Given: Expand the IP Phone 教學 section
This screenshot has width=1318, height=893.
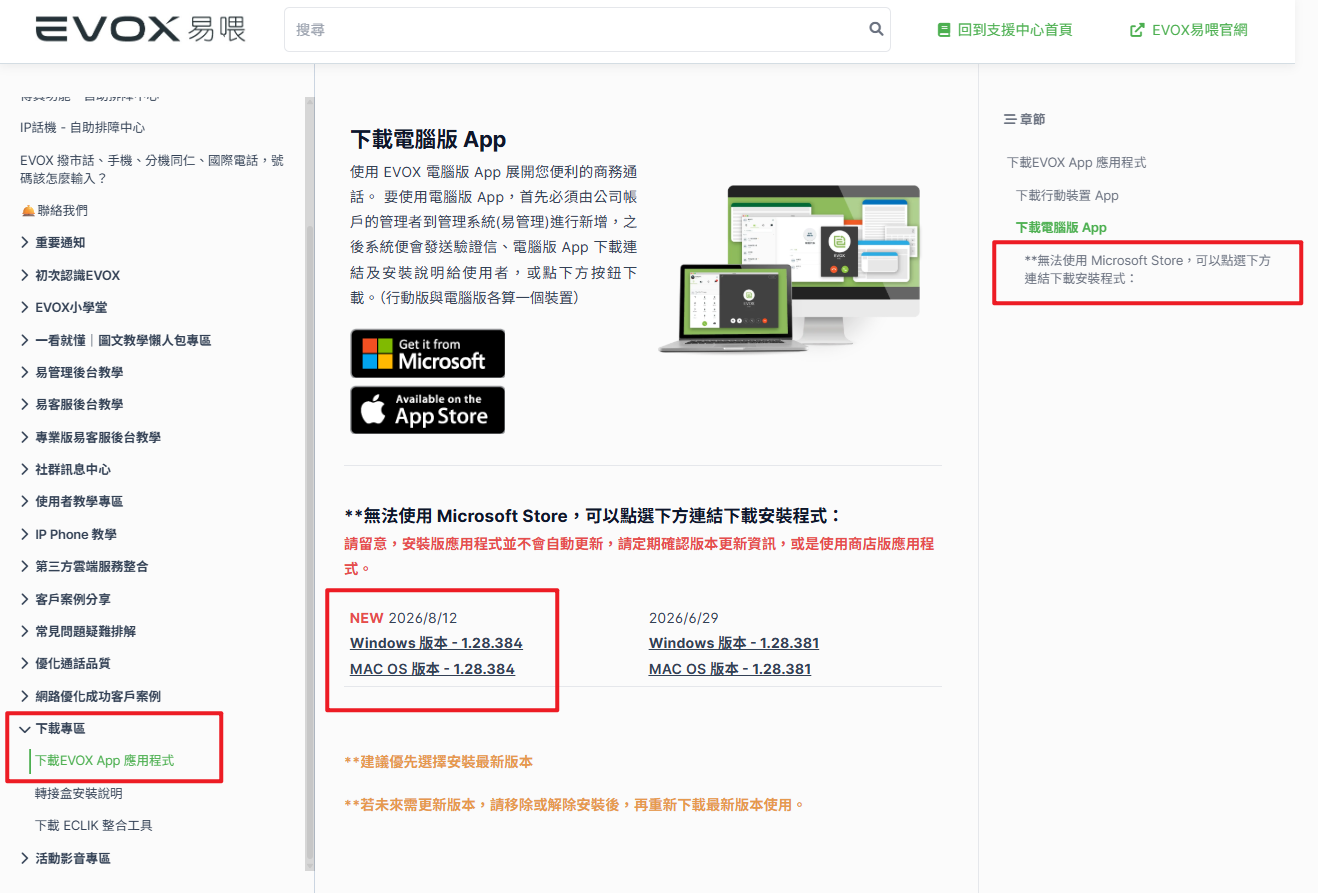Looking at the screenshot, I should (x=68, y=534).
